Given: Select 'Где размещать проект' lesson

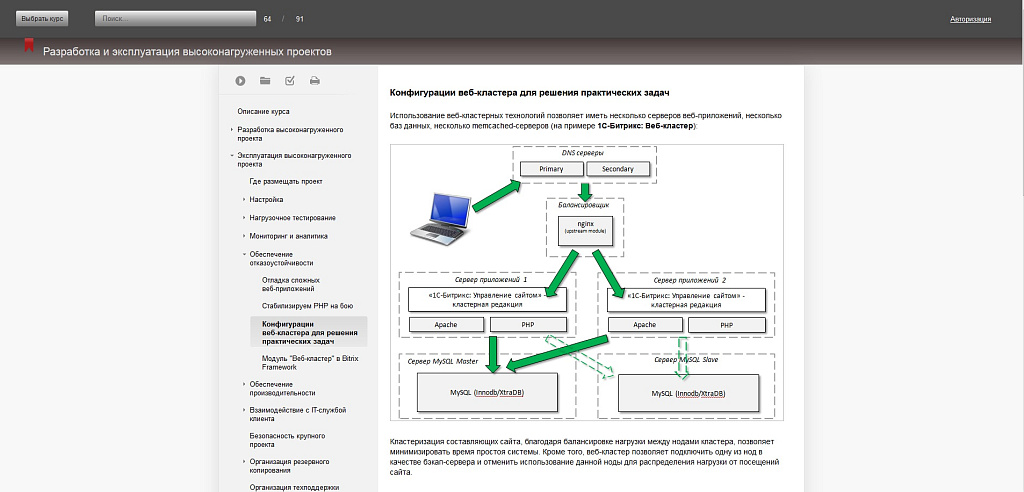Looking at the screenshot, I should tap(286, 181).
